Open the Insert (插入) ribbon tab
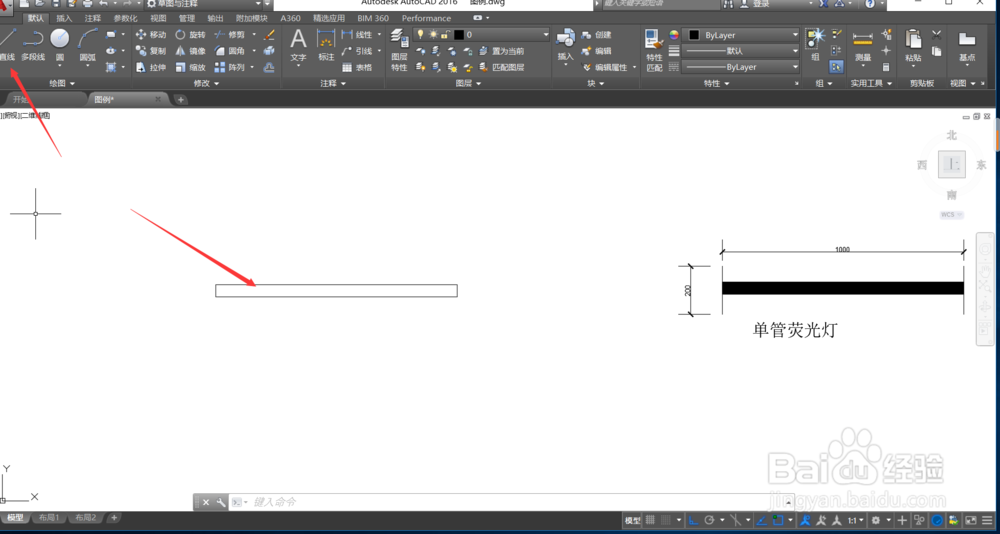 64,18
